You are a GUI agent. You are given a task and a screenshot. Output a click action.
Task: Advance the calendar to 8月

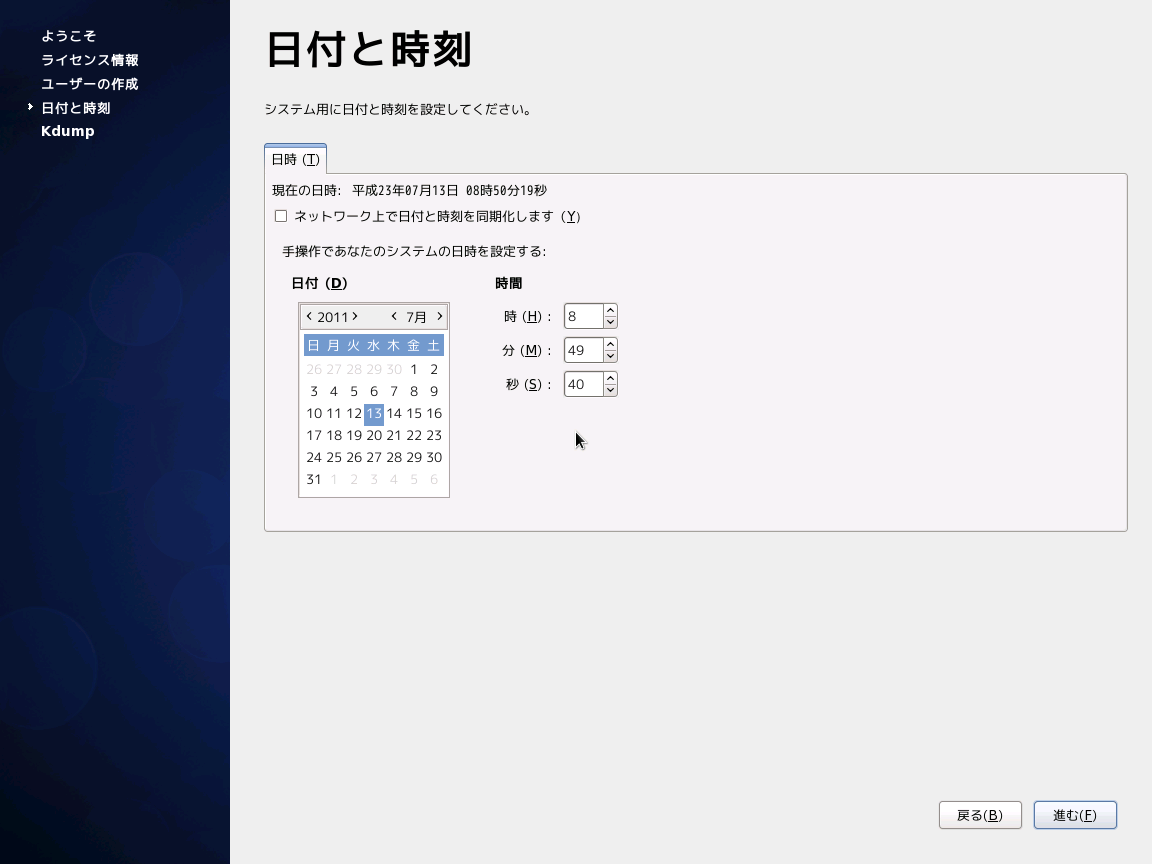(x=438, y=316)
